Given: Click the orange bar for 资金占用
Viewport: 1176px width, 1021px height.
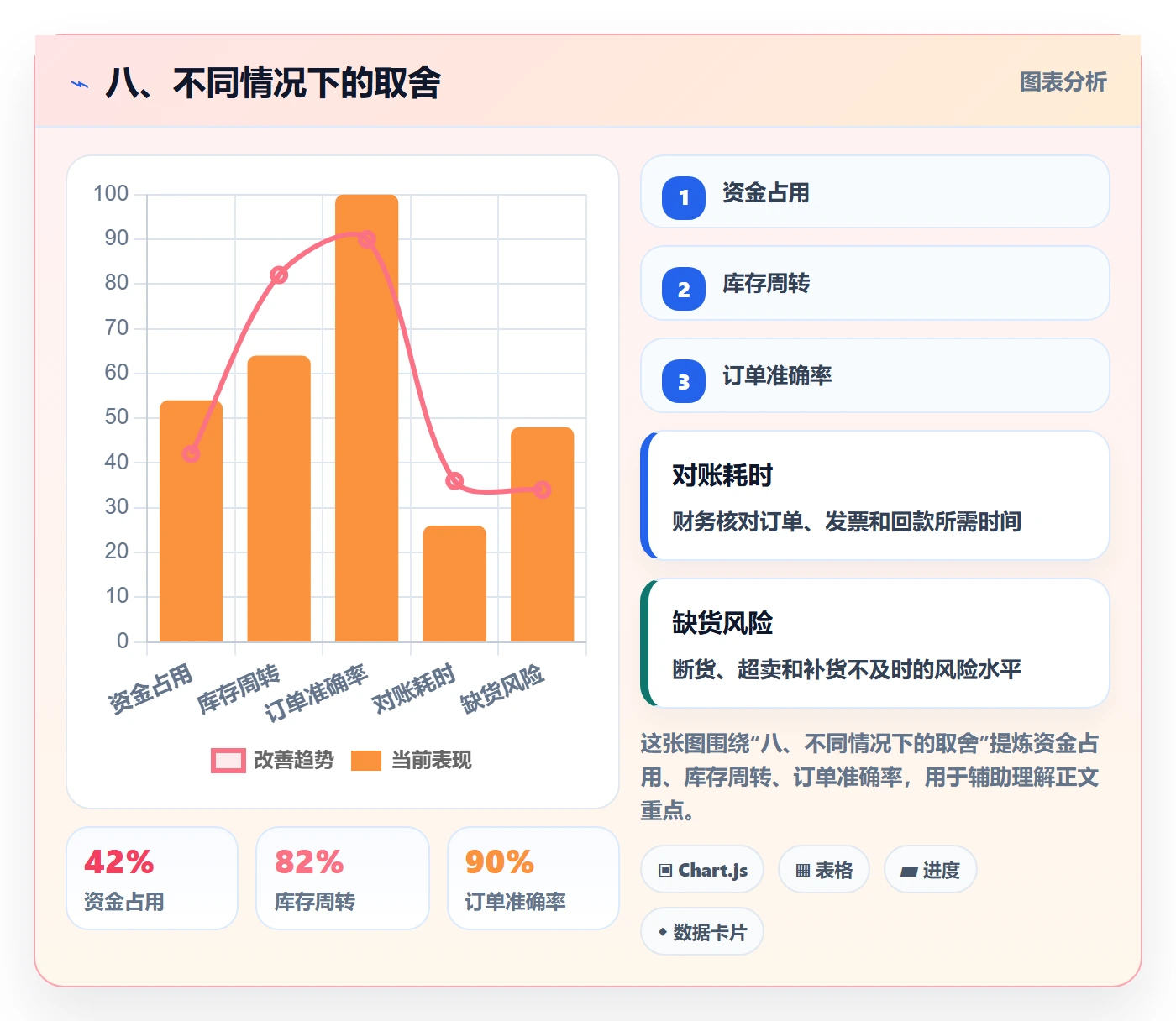Looking at the screenshot, I should (192, 521).
